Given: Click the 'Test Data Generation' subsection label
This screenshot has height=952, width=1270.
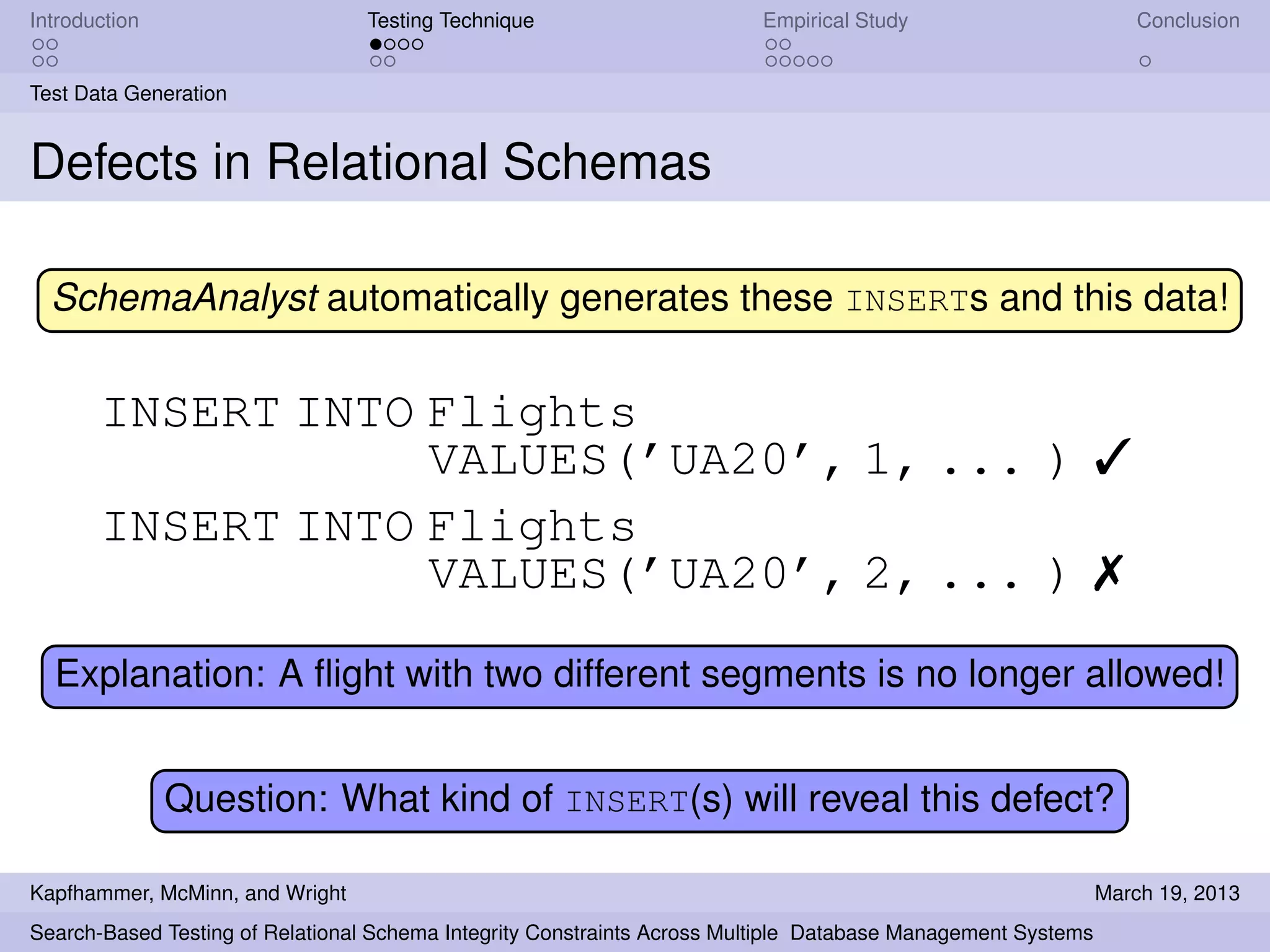Looking at the screenshot, I should click(128, 94).
